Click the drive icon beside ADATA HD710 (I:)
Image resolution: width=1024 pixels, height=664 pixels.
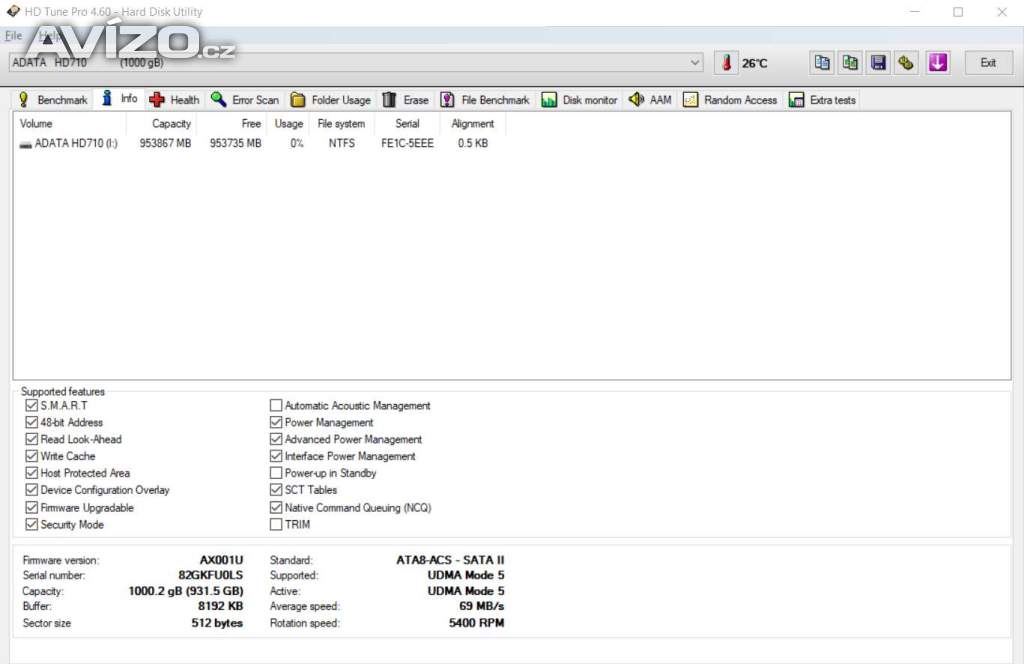point(25,144)
